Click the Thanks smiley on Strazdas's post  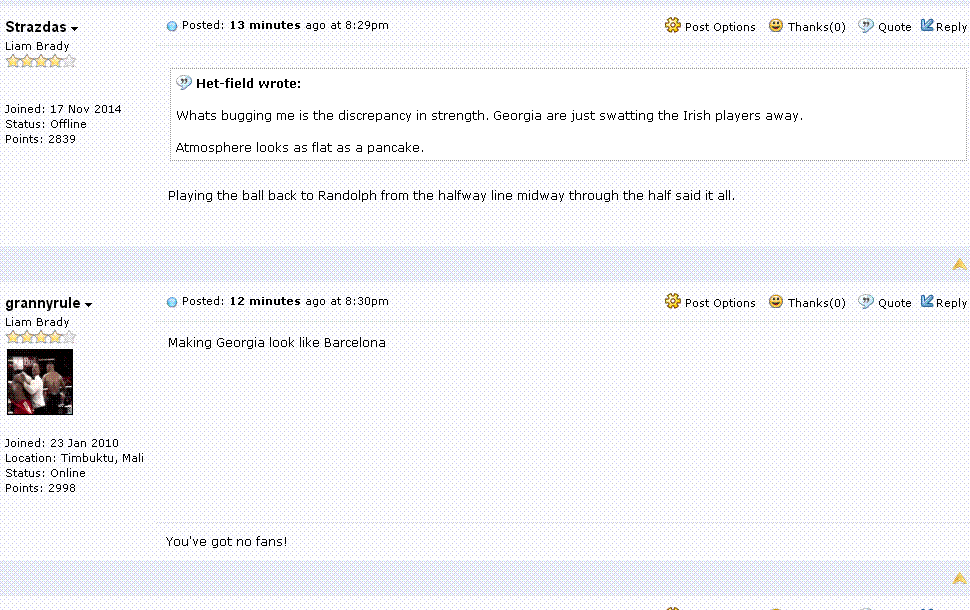coord(776,26)
